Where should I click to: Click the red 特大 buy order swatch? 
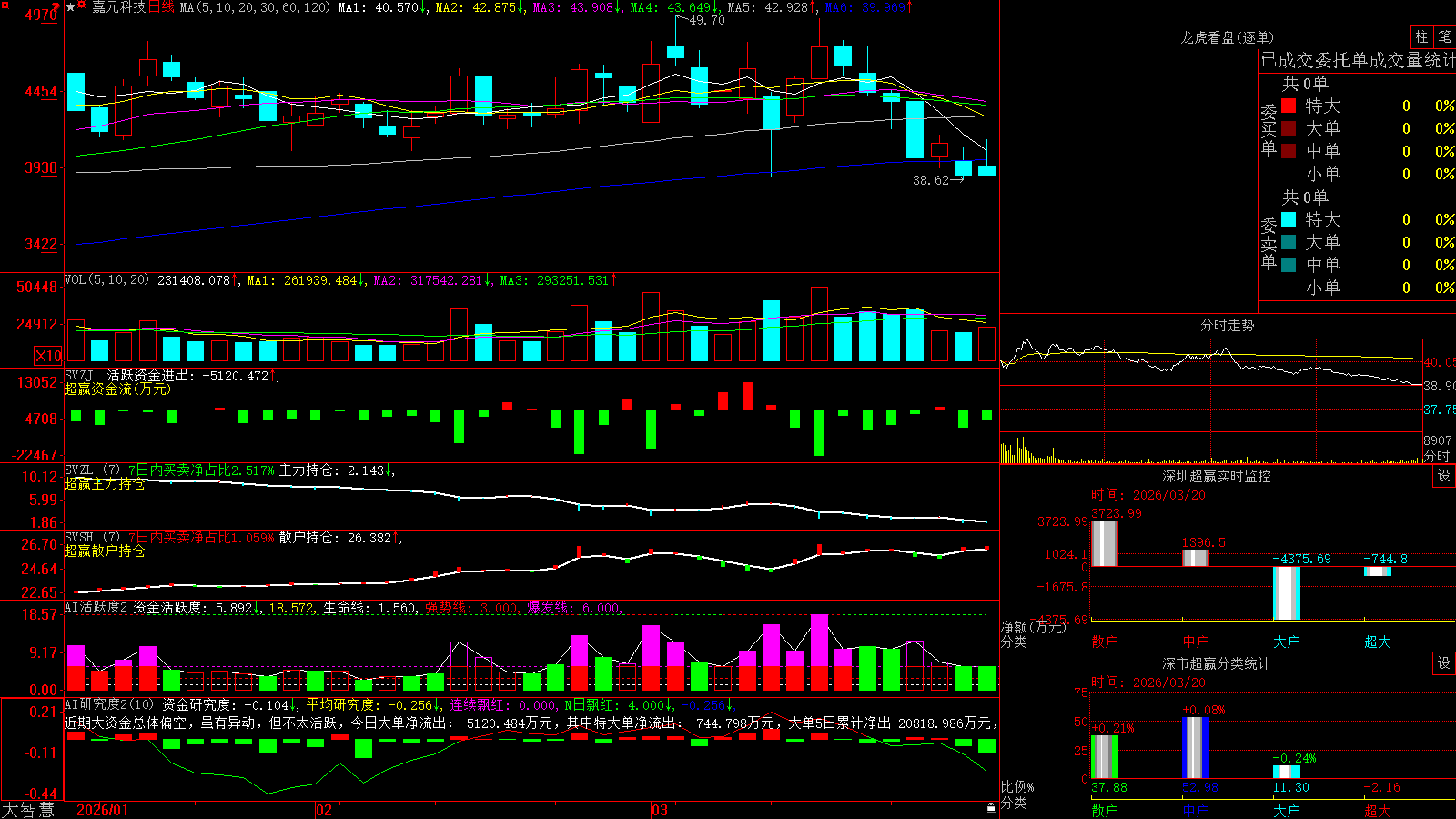1289,106
